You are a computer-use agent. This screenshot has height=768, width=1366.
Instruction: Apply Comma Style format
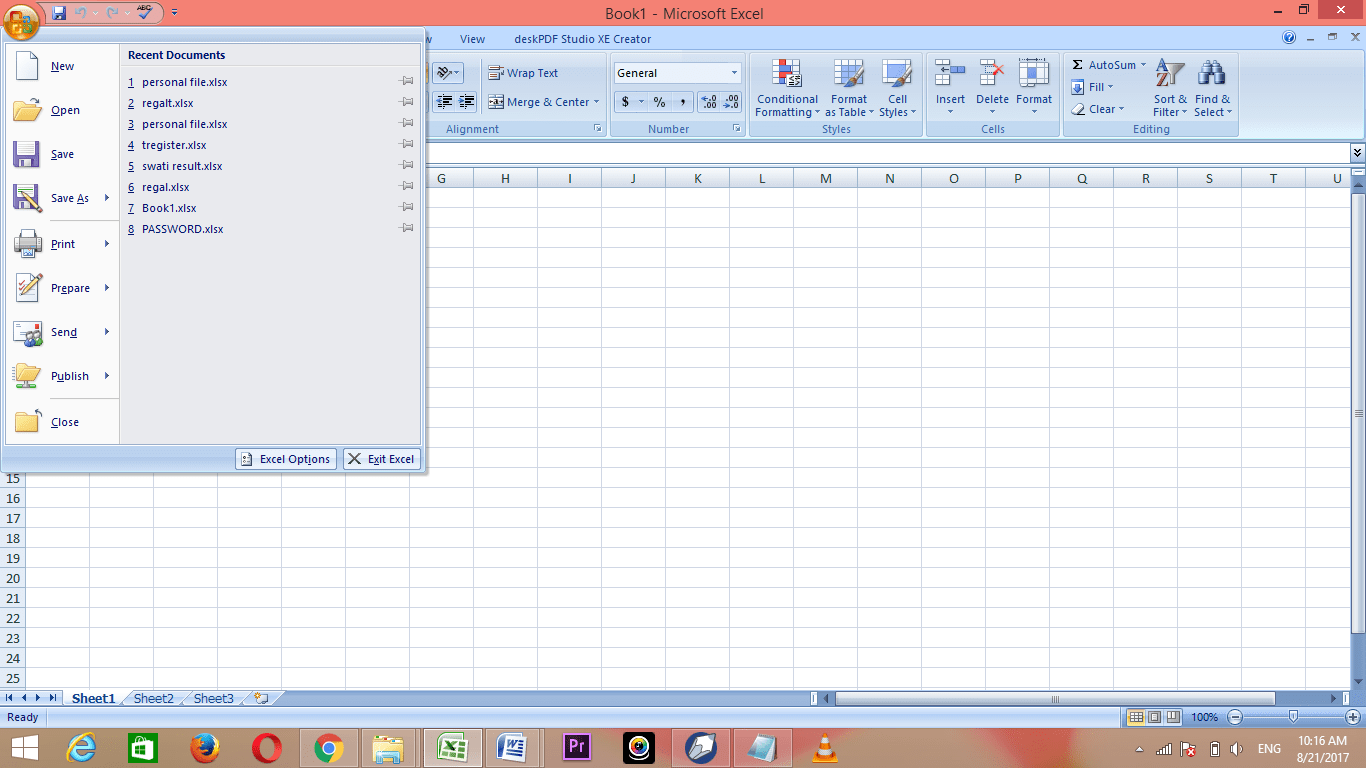pos(682,102)
